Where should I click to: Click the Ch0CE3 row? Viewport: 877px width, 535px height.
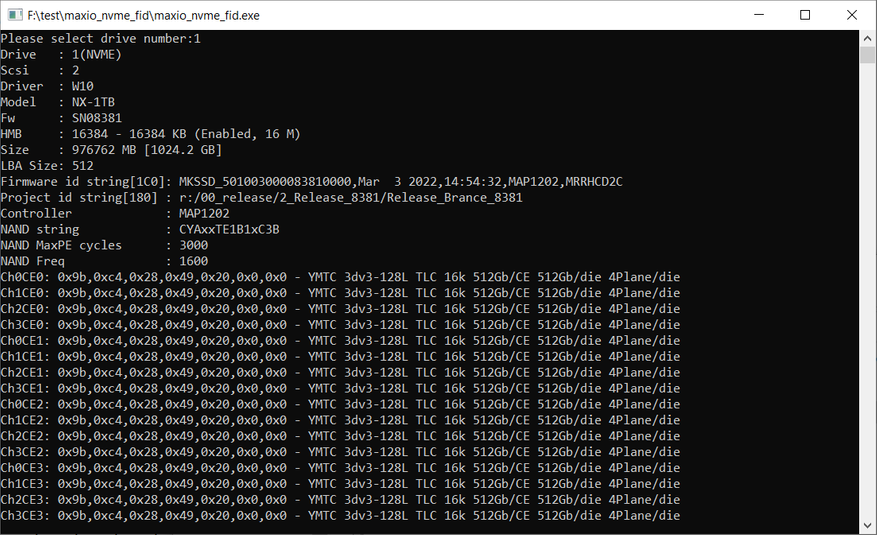341,468
